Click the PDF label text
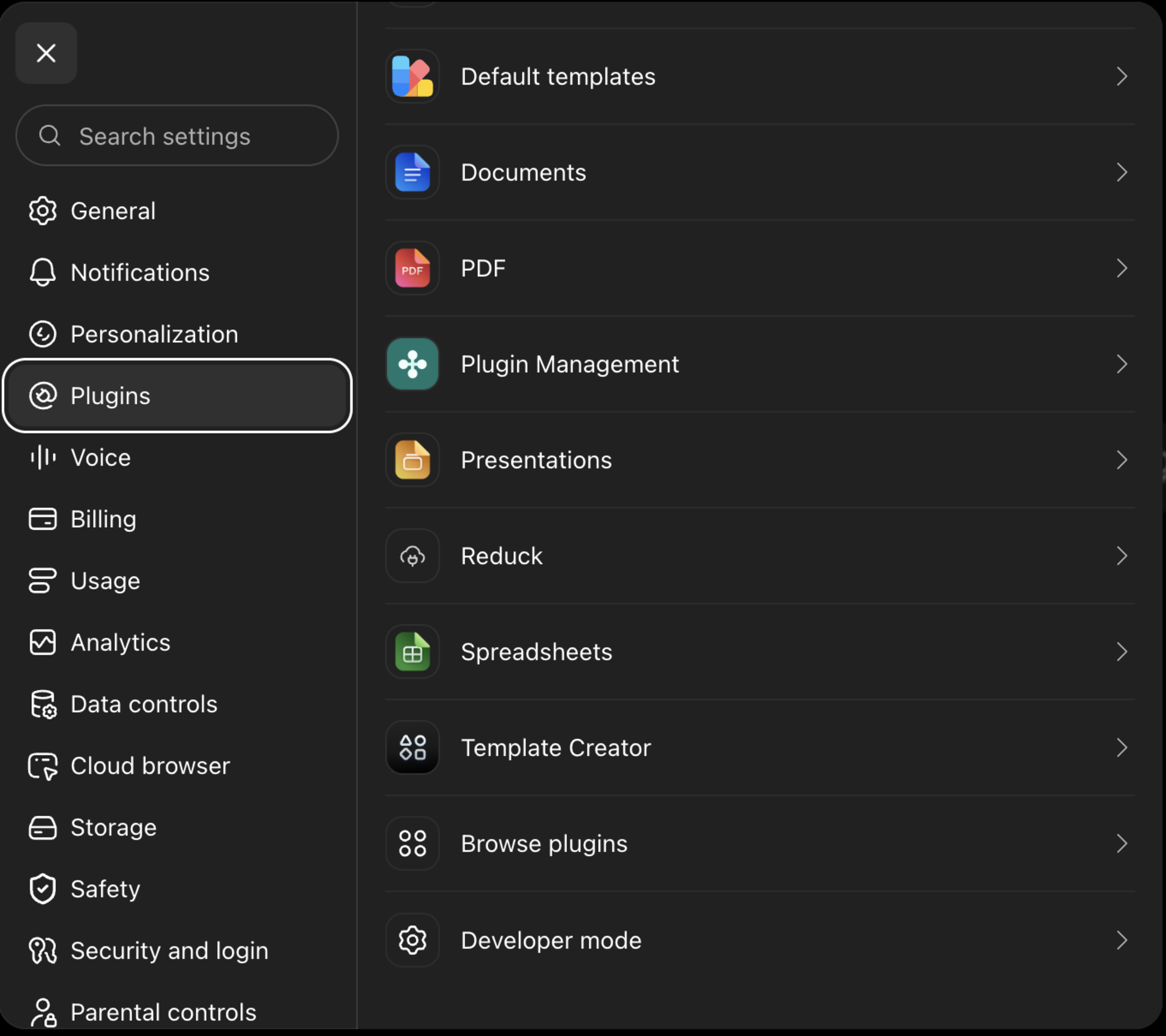1166x1036 pixels. click(483, 268)
